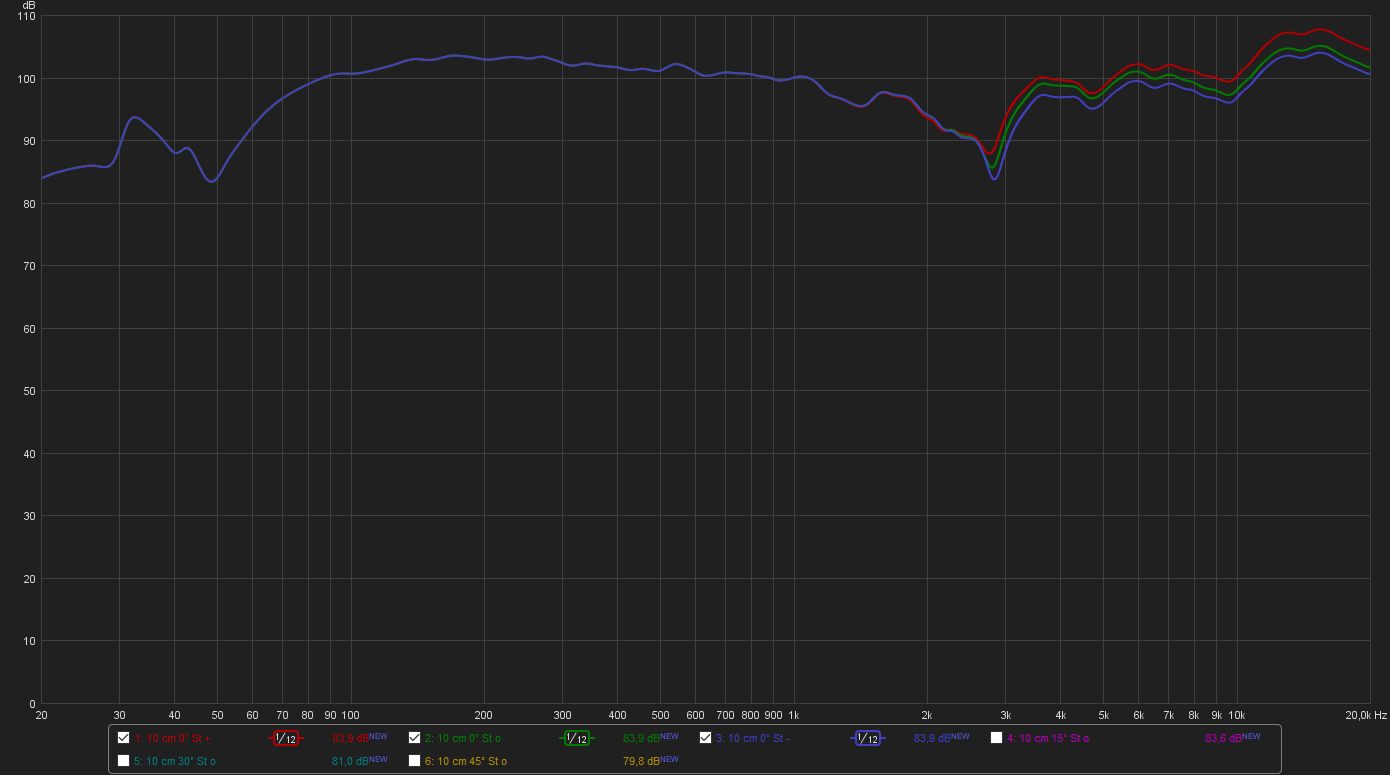Select legend label '4: 10 cm 15° St o'

click(x=1048, y=739)
